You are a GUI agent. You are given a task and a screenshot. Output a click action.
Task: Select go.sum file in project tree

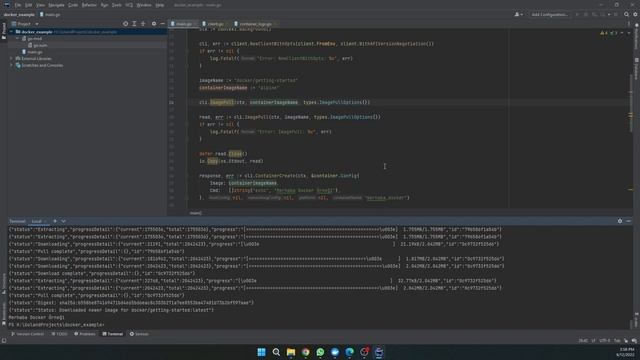[x=38, y=45]
